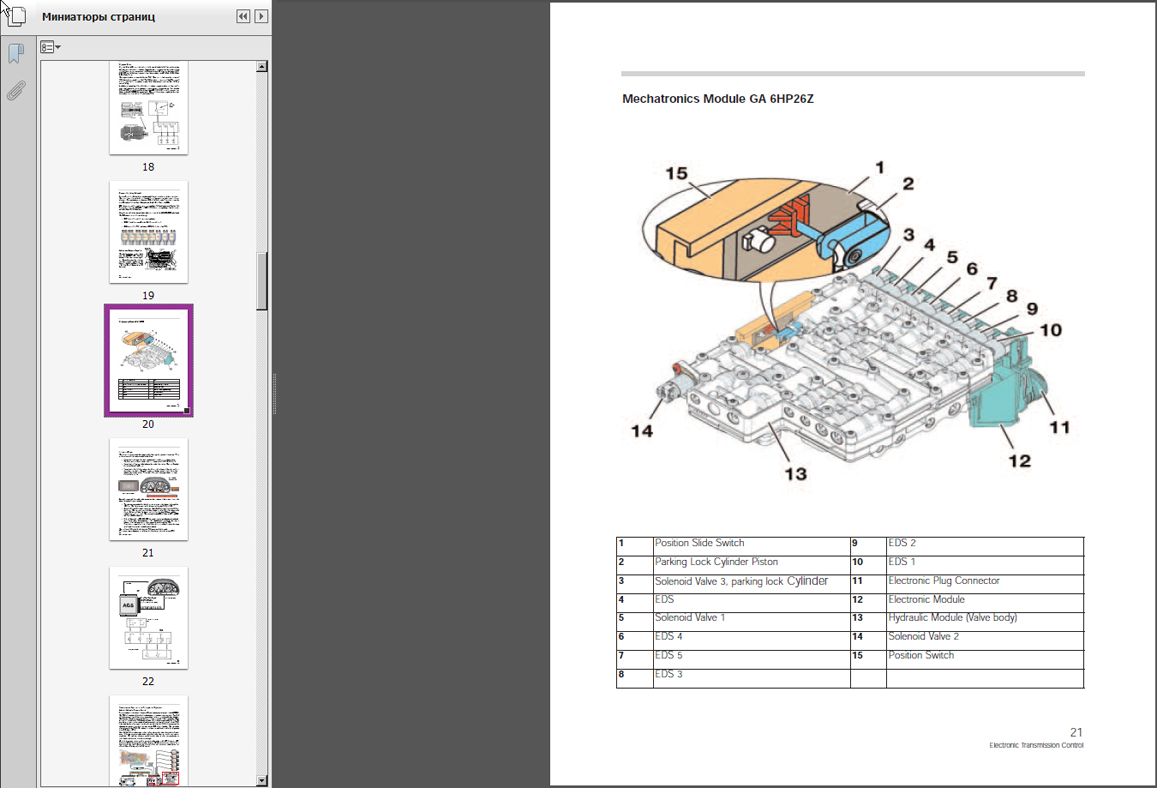Click the panel divider grip handle
Image resolution: width=1157 pixels, height=788 pixels.
pyautogui.click(x=274, y=394)
